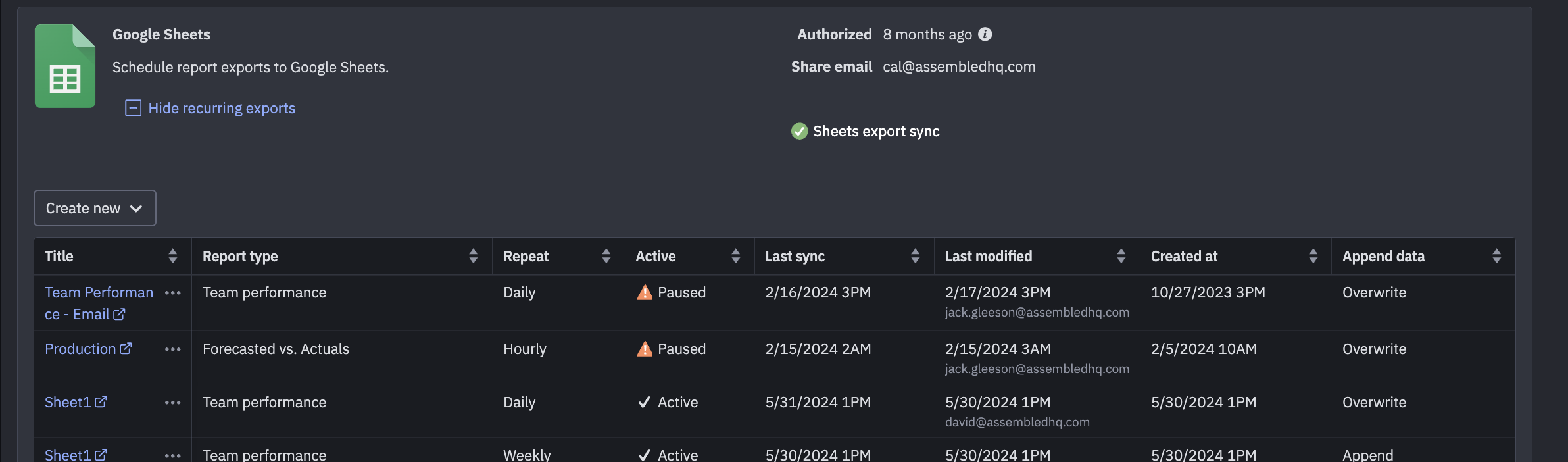Click Active checkmark icon in Daily Sheet1 row
The height and width of the screenshot is (462, 1568).
(x=645, y=402)
